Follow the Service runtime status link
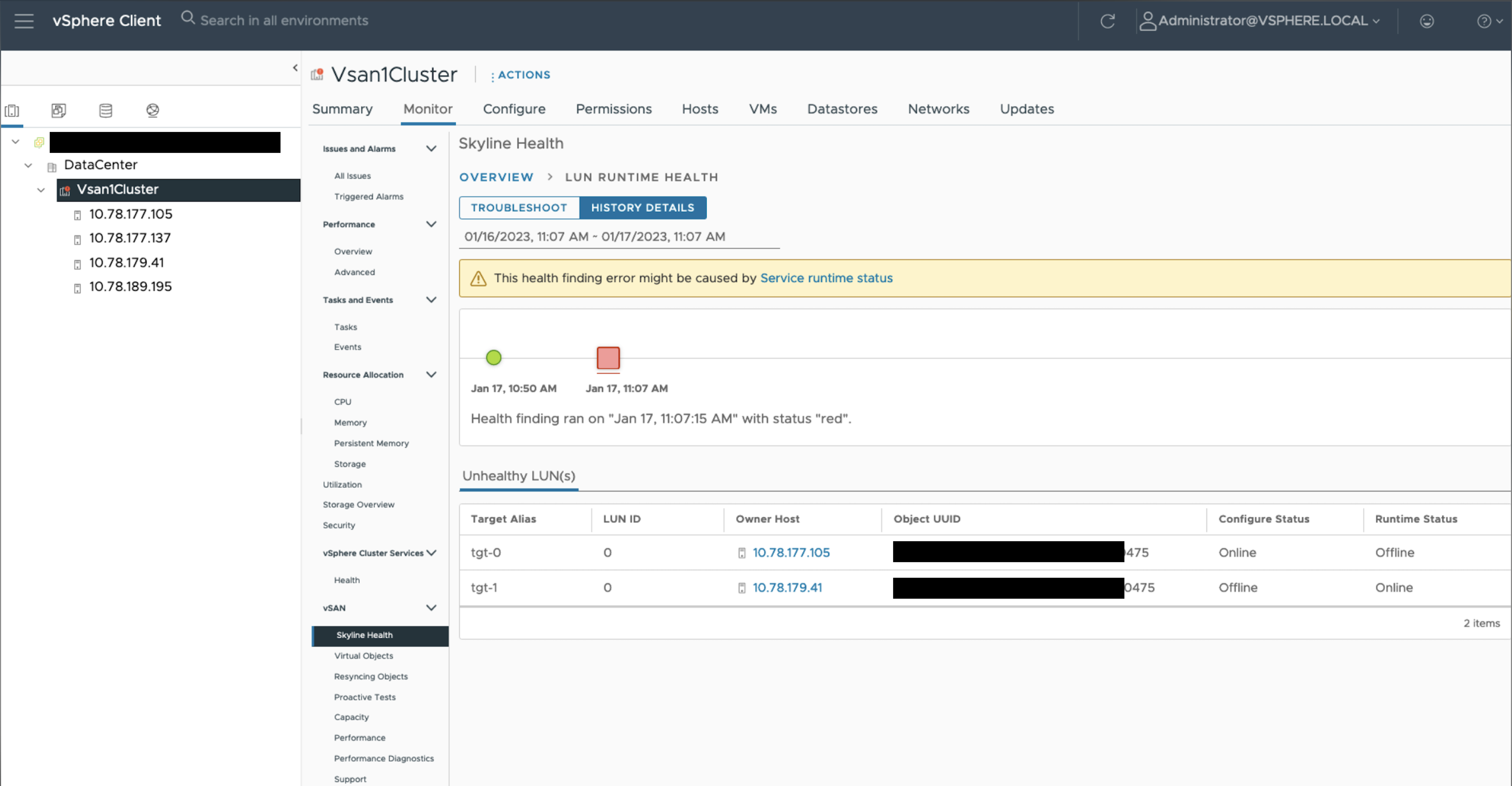The image size is (1512, 786). pos(826,278)
